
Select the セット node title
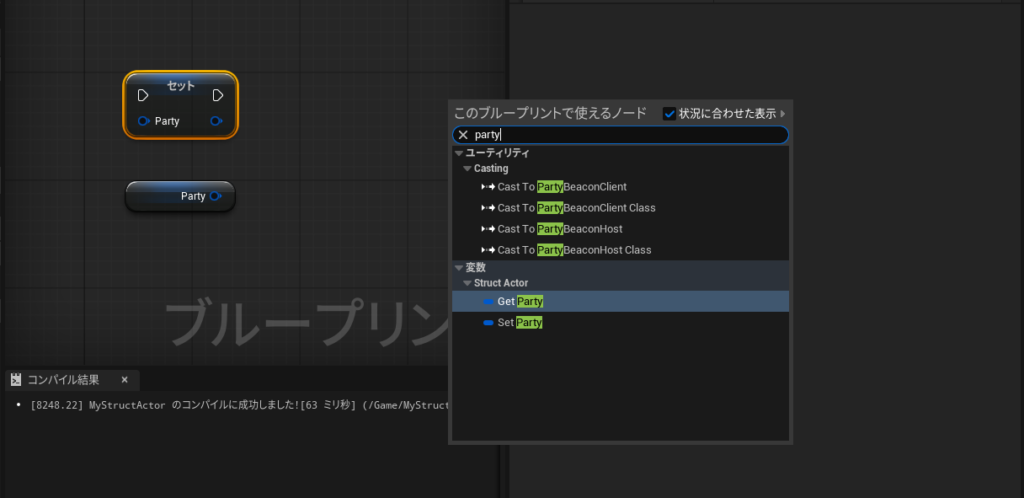pyautogui.click(x=181, y=85)
